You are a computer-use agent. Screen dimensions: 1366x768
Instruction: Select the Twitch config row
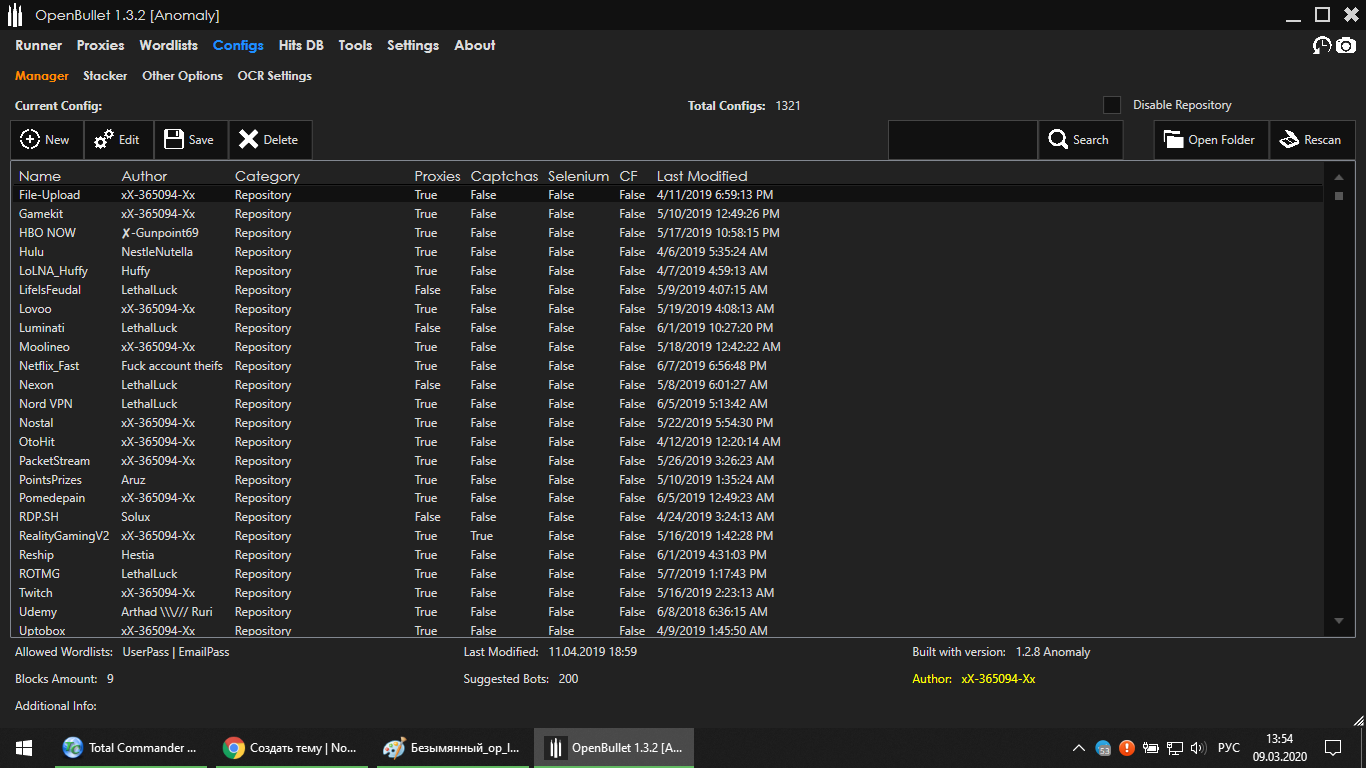[667, 593]
